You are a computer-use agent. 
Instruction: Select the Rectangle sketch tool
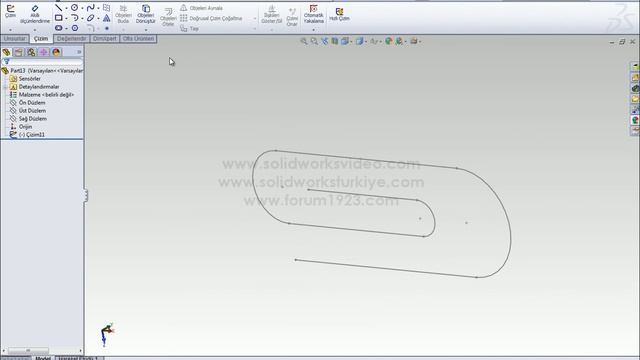(x=59, y=18)
